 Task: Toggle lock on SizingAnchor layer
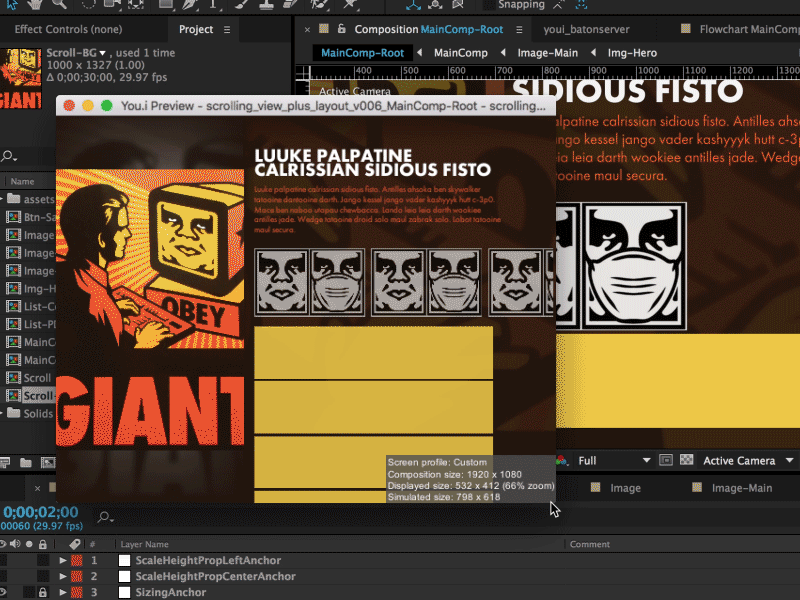[42, 592]
